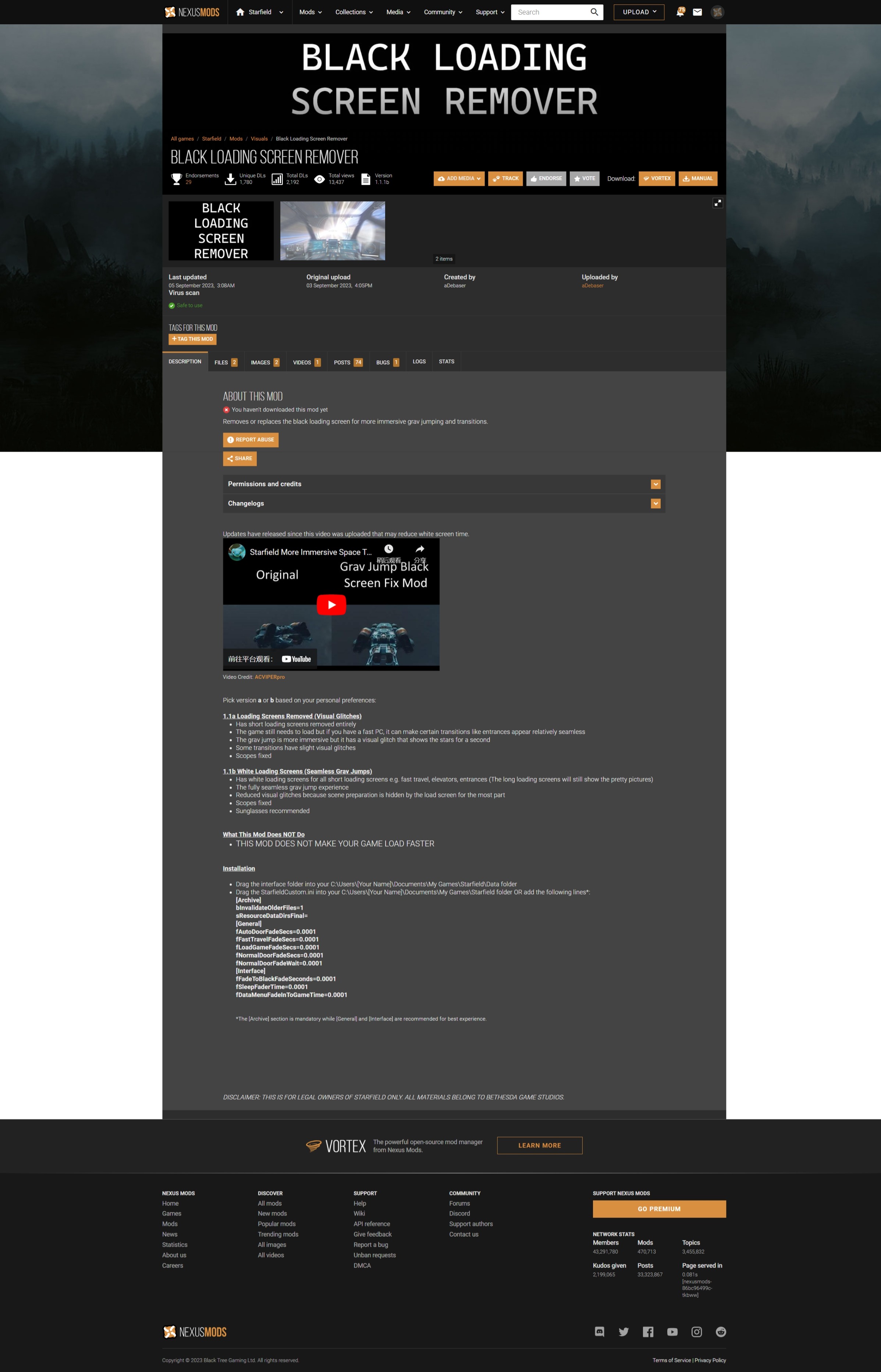This screenshot has width=881, height=1372.
Task: Expand Permissions and credits section
Action: coord(444,484)
